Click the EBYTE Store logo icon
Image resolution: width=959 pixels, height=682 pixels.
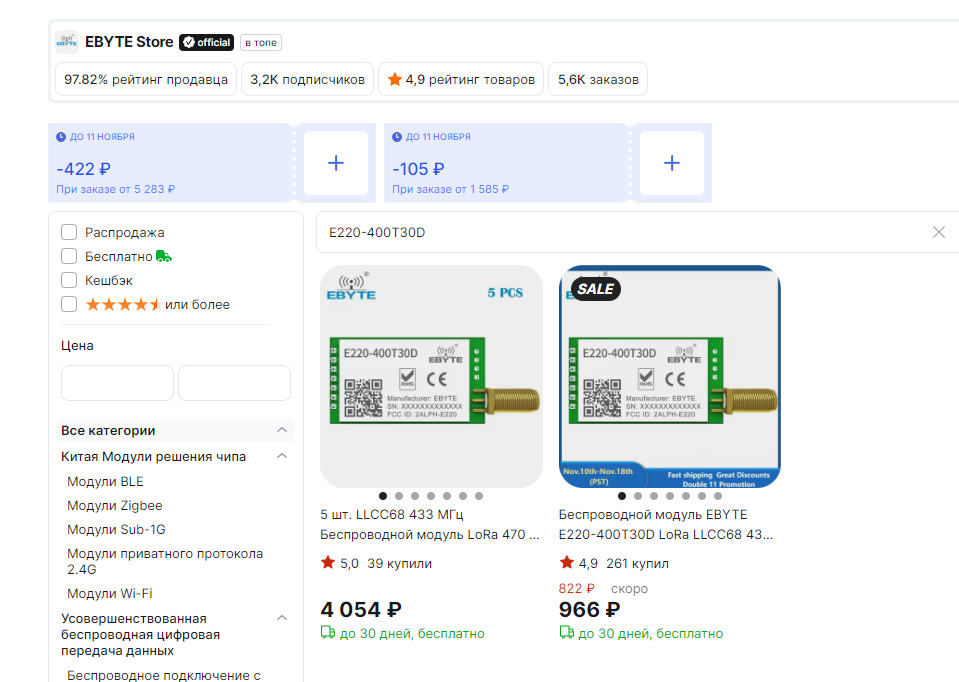coord(67,42)
